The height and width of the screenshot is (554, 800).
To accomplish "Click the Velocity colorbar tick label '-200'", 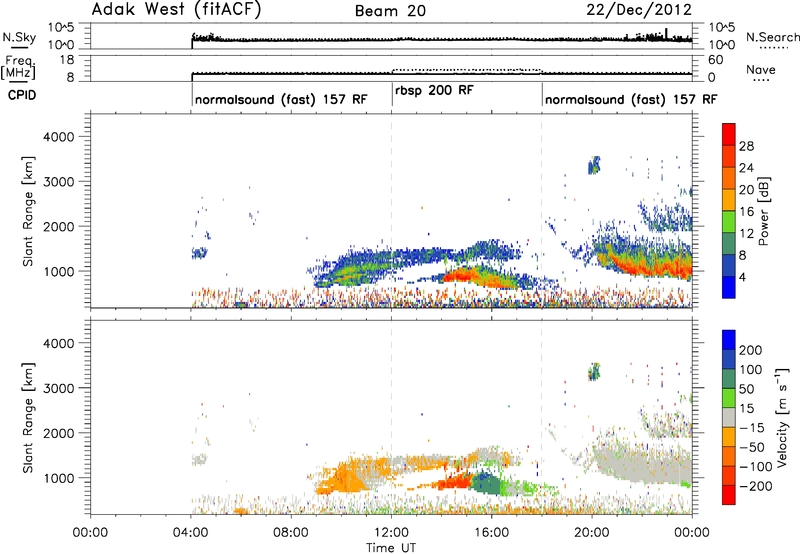I will point(756,486).
